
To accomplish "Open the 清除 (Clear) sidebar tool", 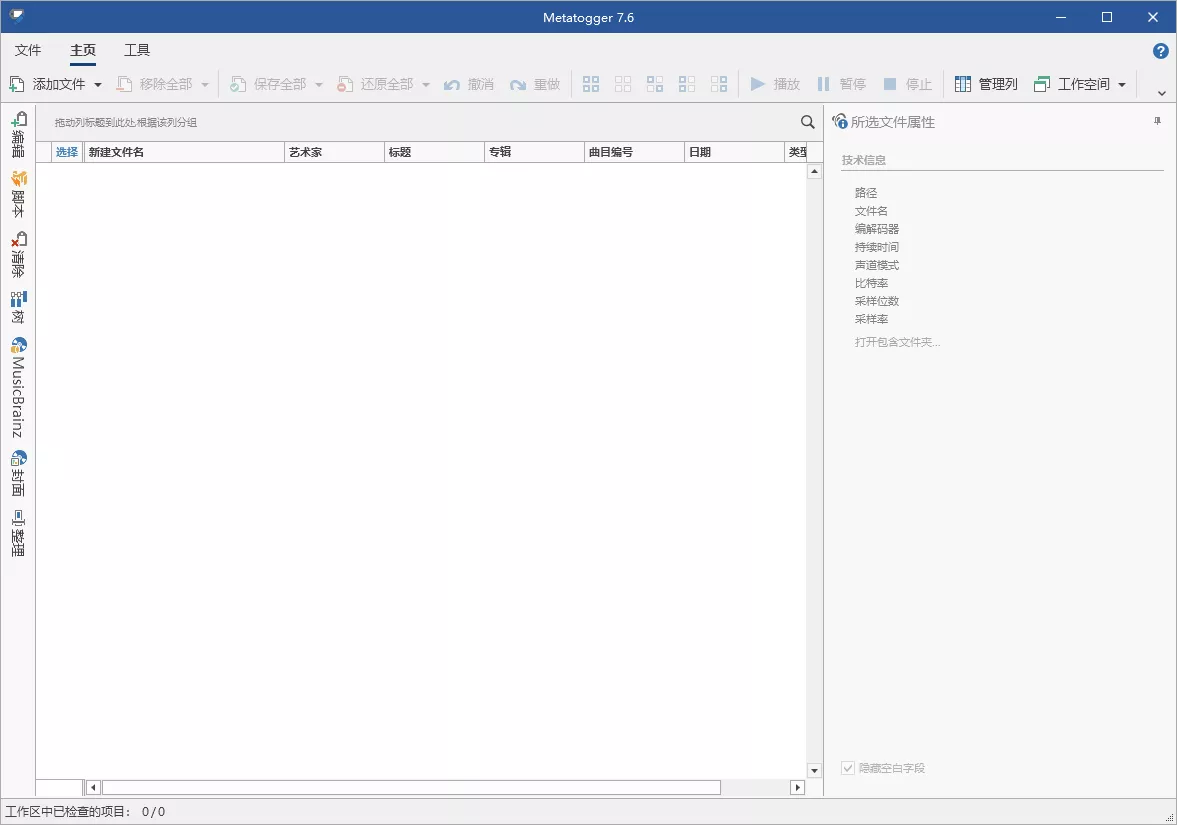I will pos(17,250).
